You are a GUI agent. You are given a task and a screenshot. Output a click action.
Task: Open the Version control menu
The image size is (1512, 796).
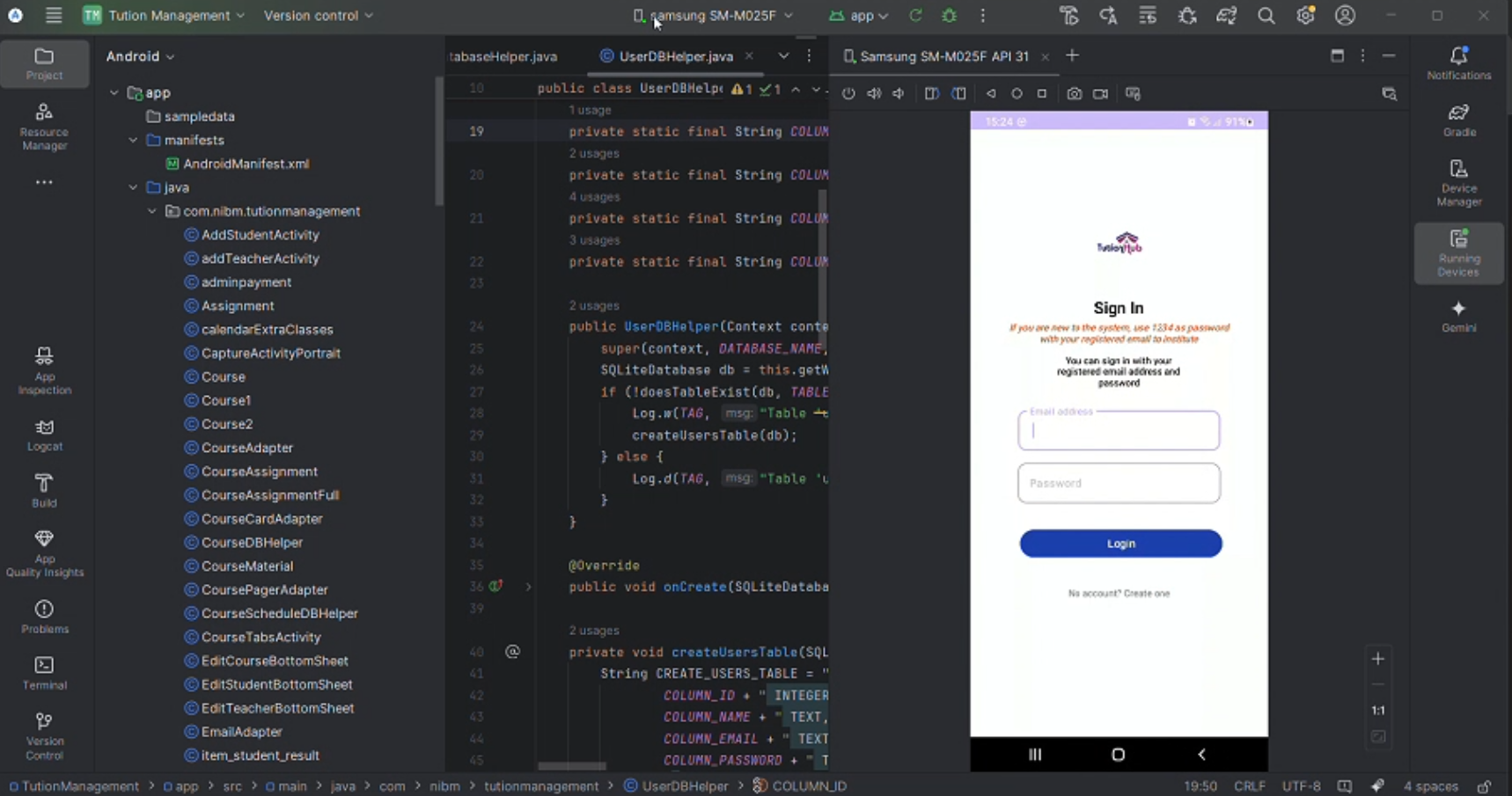tap(318, 16)
